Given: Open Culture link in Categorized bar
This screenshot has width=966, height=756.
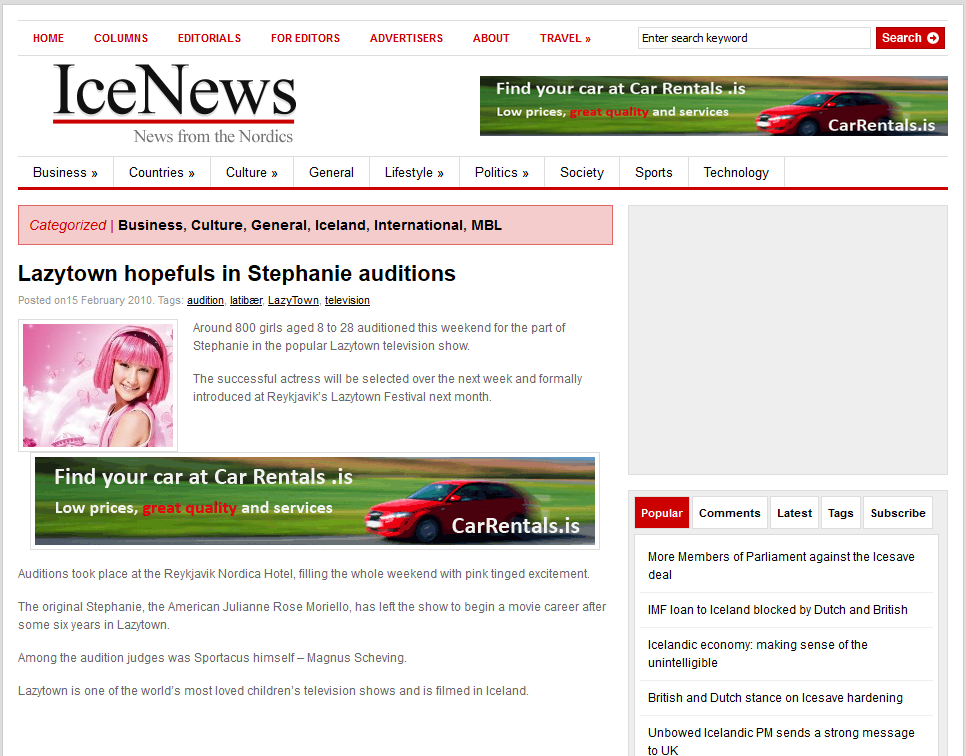Looking at the screenshot, I should [217, 226].
